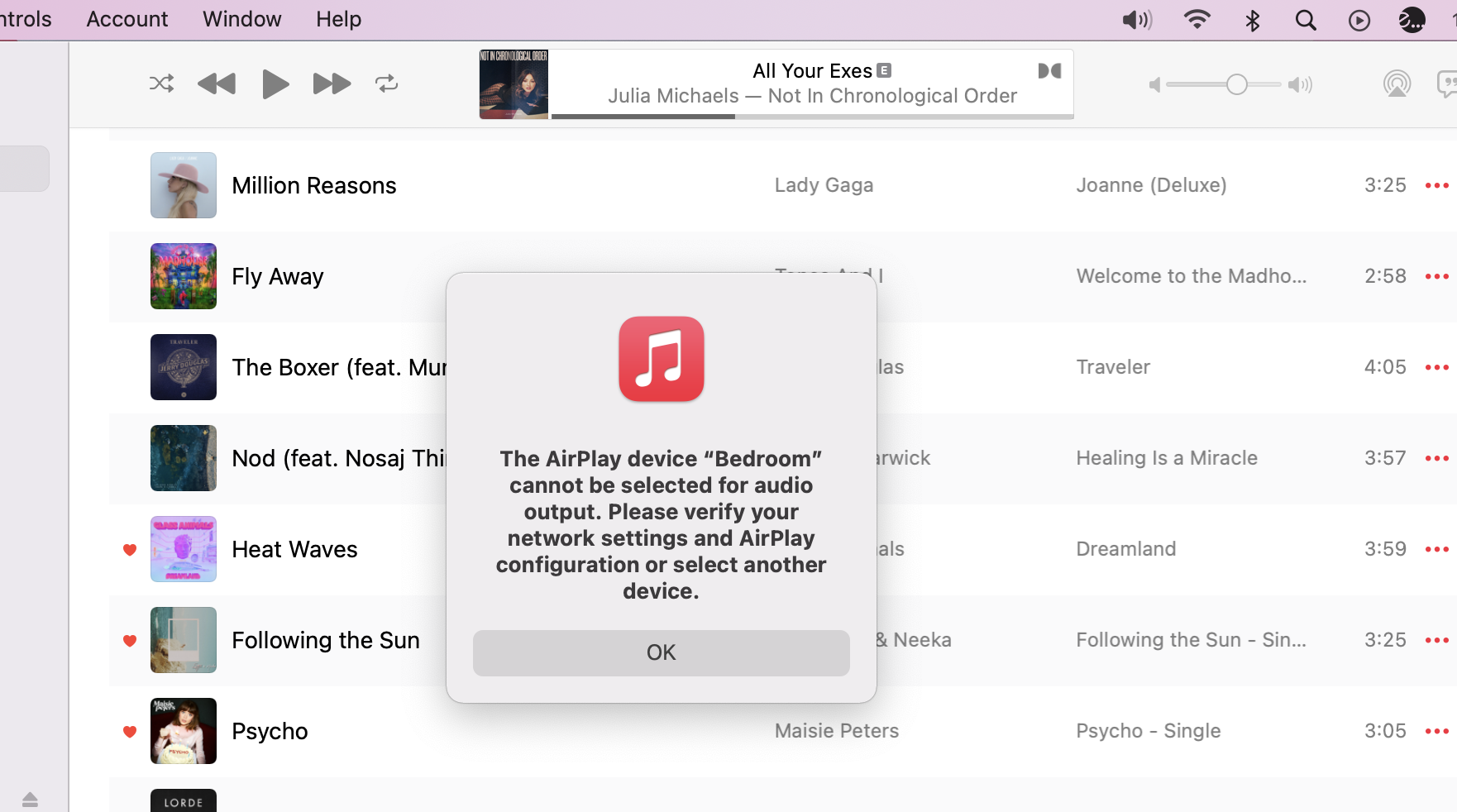
Task: Click Music app icon in dialog
Action: click(x=661, y=359)
